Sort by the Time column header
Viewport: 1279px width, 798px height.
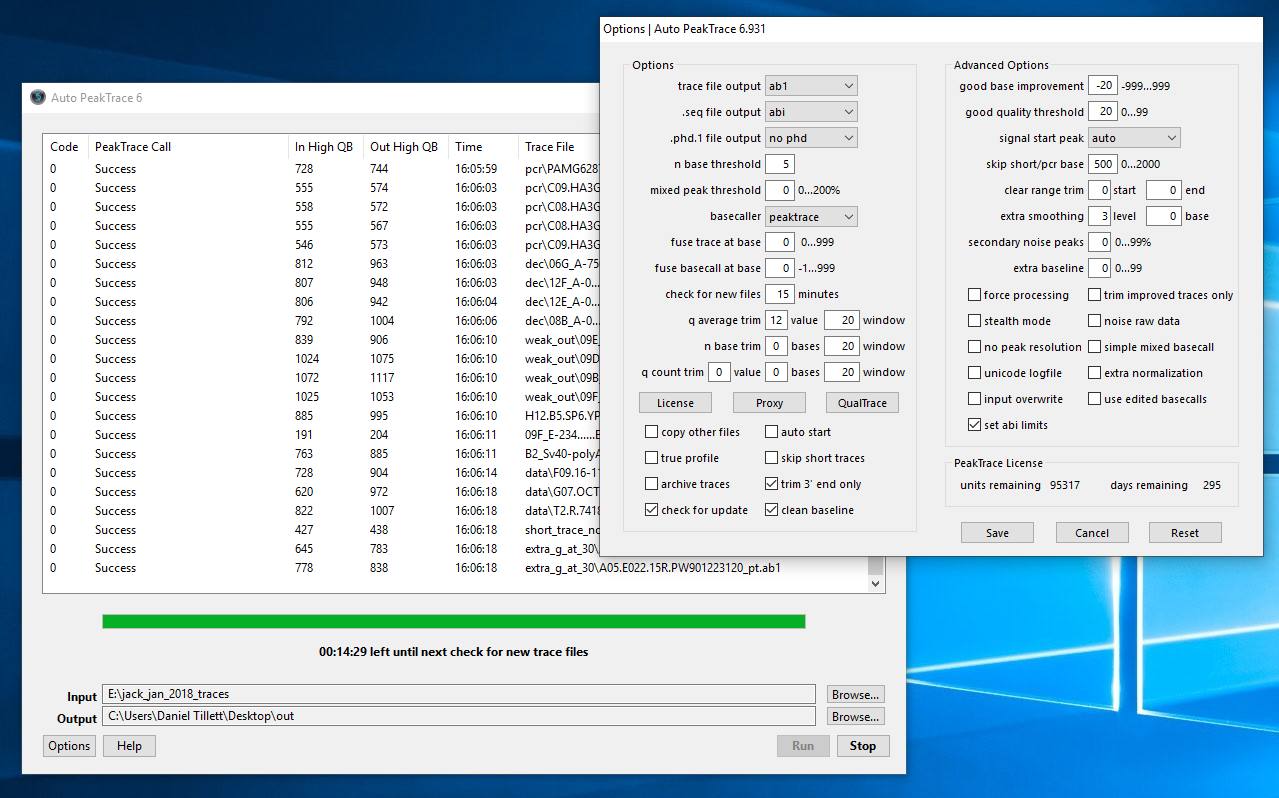pos(483,147)
